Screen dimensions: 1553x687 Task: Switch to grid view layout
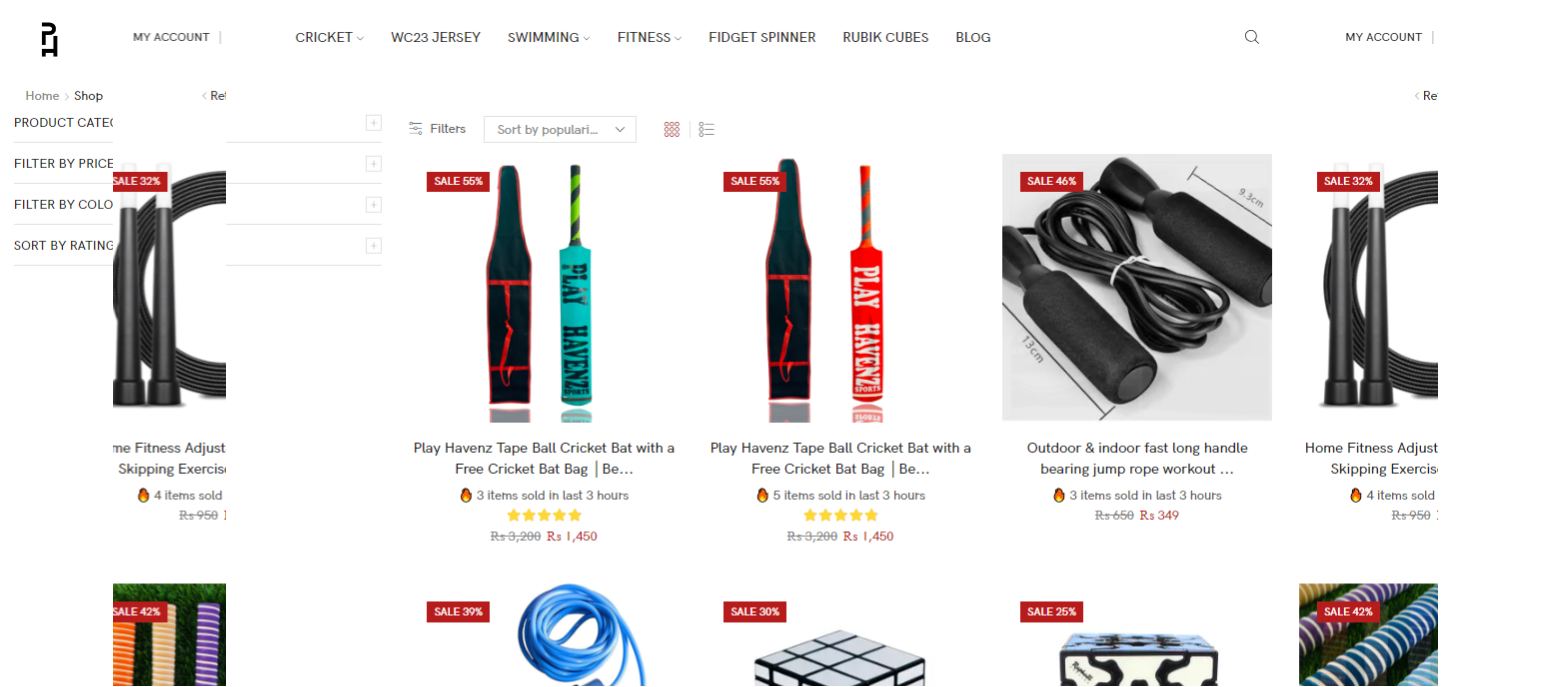672,129
